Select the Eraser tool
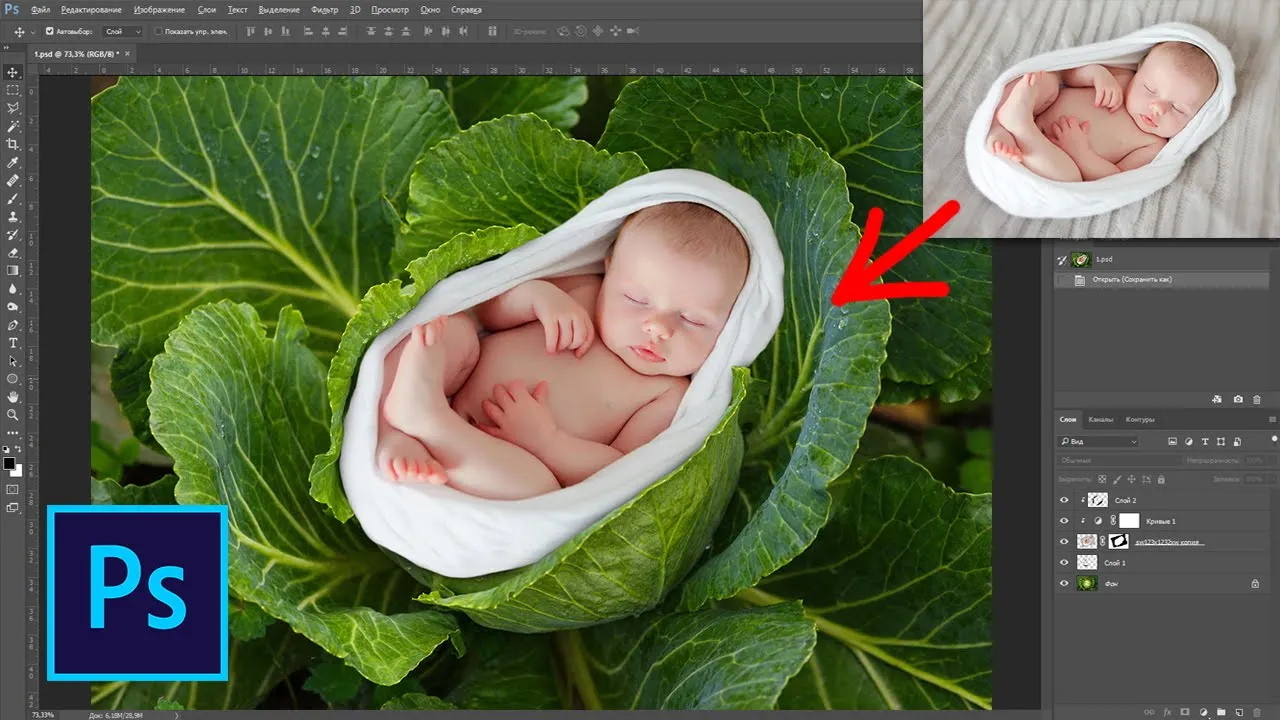Image resolution: width=1280 pixels, height=720 pixels. click(x=13, y=253)
